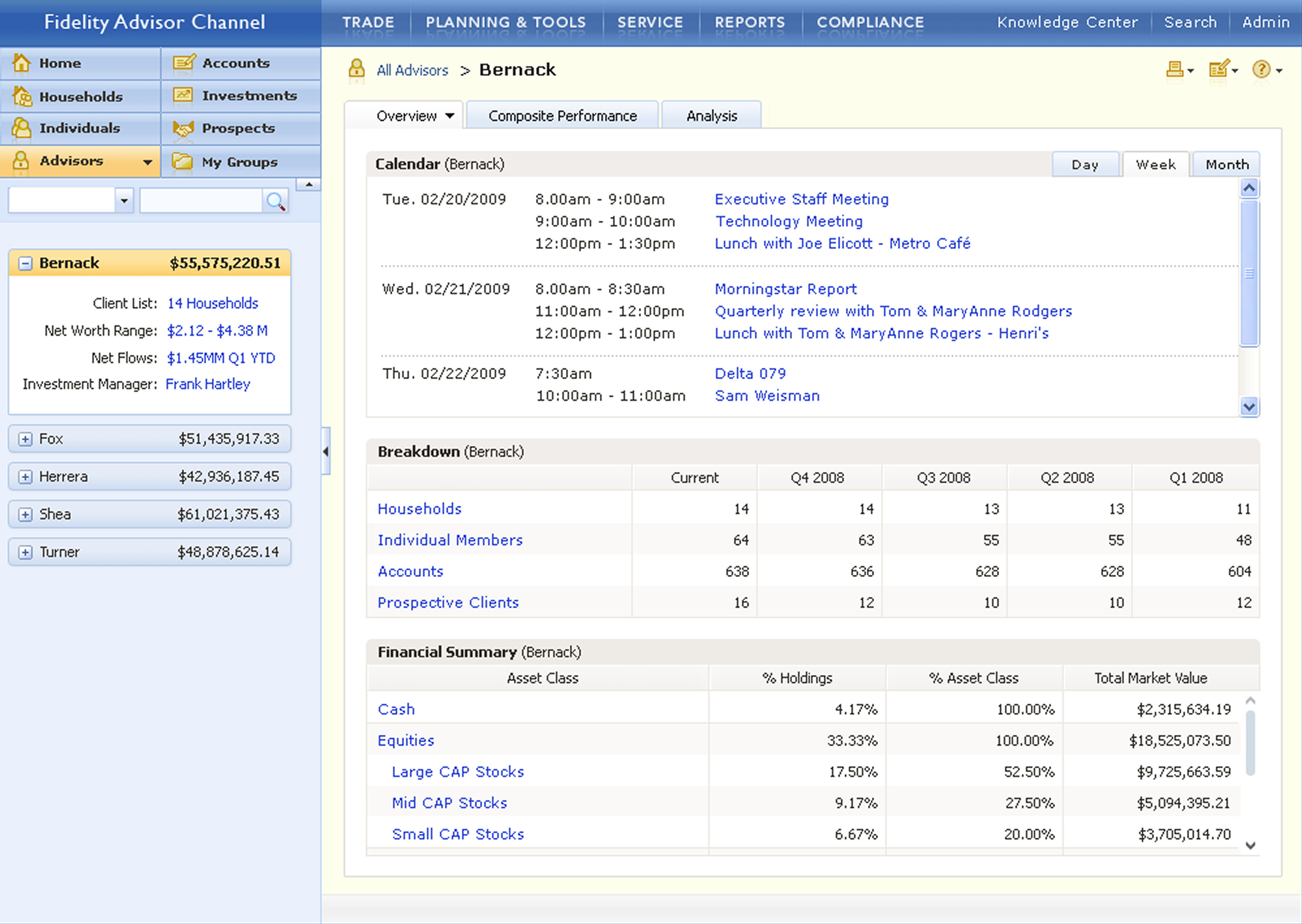Open the Households icon in the sidebar

point(22,96)
